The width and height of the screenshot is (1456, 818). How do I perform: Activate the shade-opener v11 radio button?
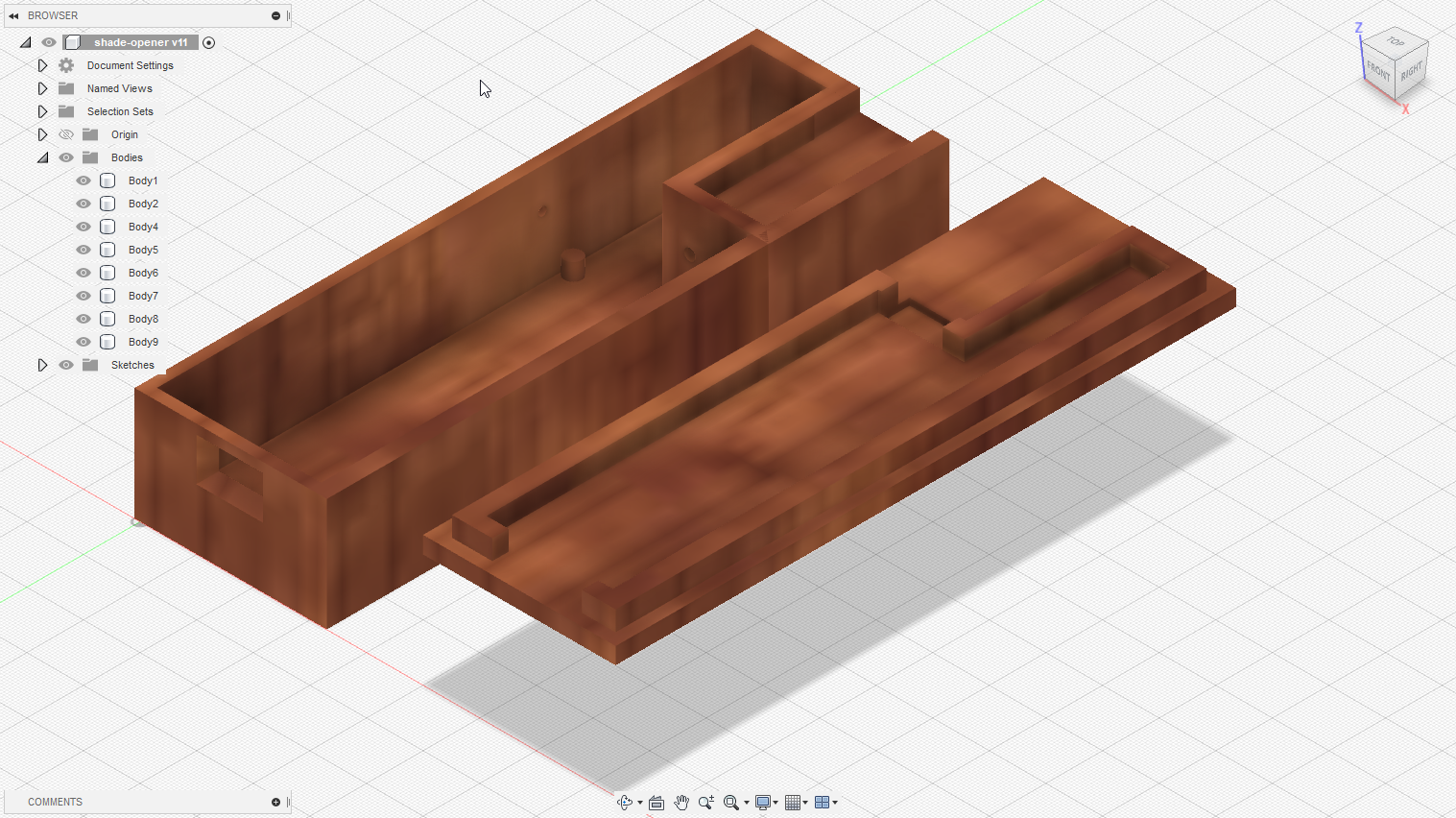[209, 42]
